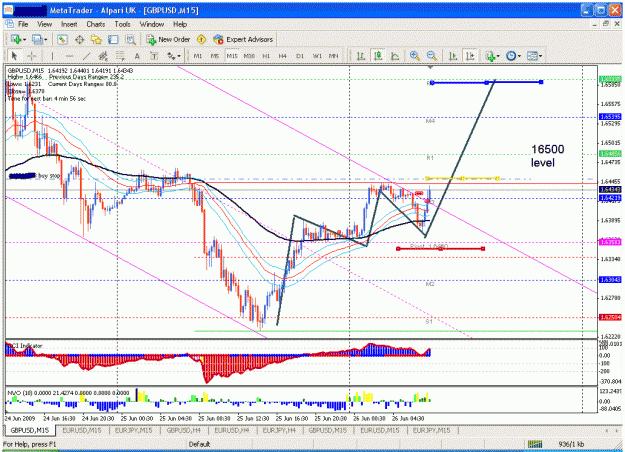Expand the Profiles dropdown arrow

45,40
